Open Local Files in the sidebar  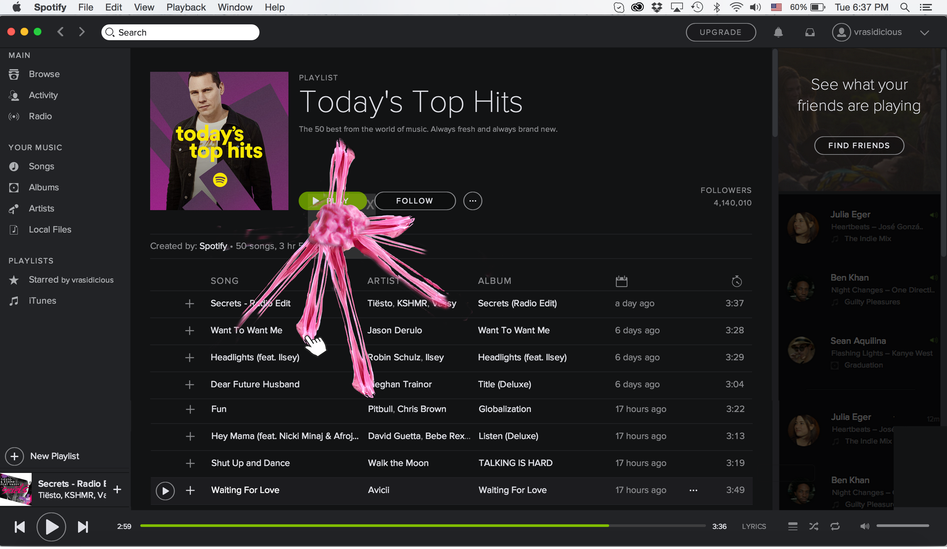pyautogui.click(x=50, y=230)
